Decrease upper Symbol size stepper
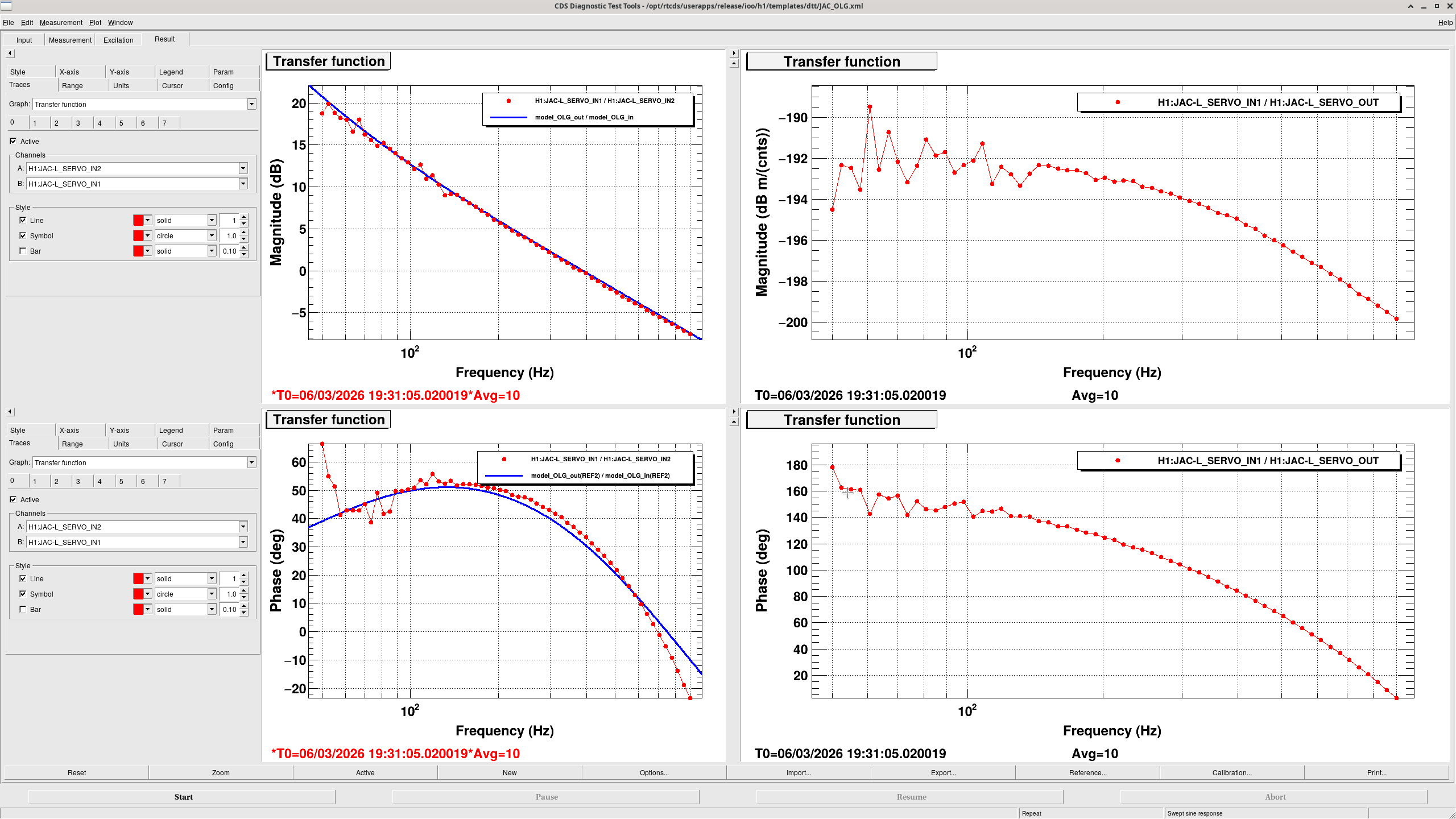This screenshot has width=1456, height=819. 244,239
